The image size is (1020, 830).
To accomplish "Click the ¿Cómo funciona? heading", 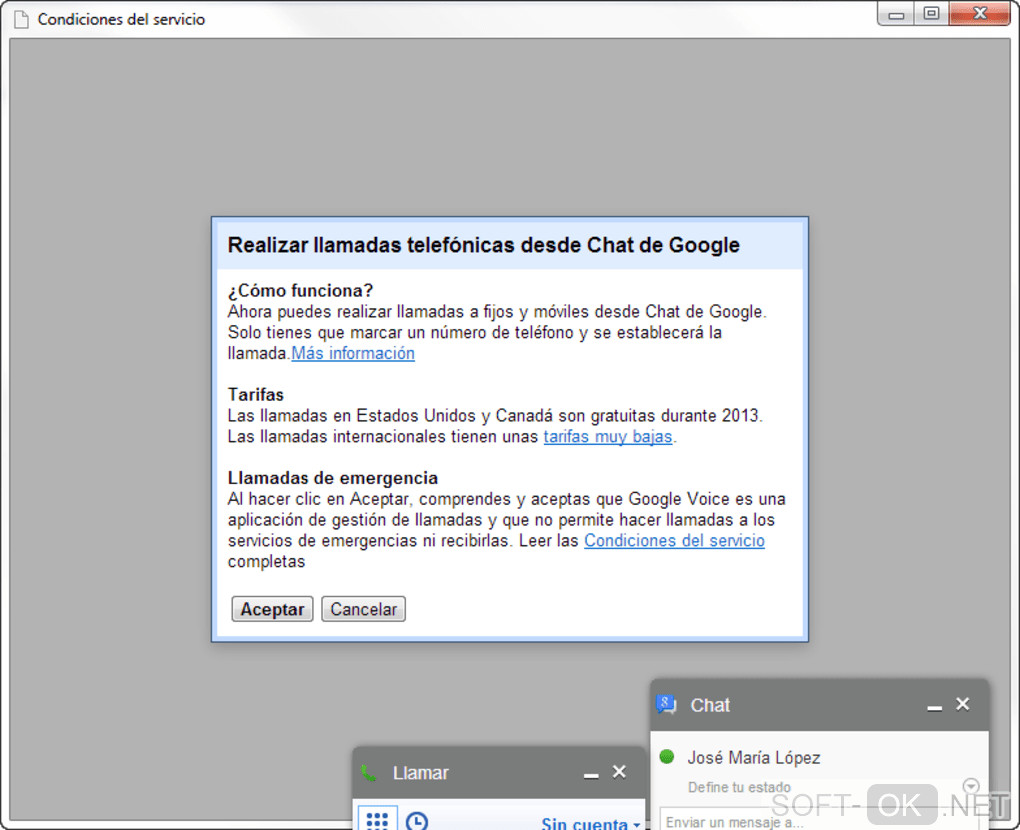I will [x=300, y=290].
